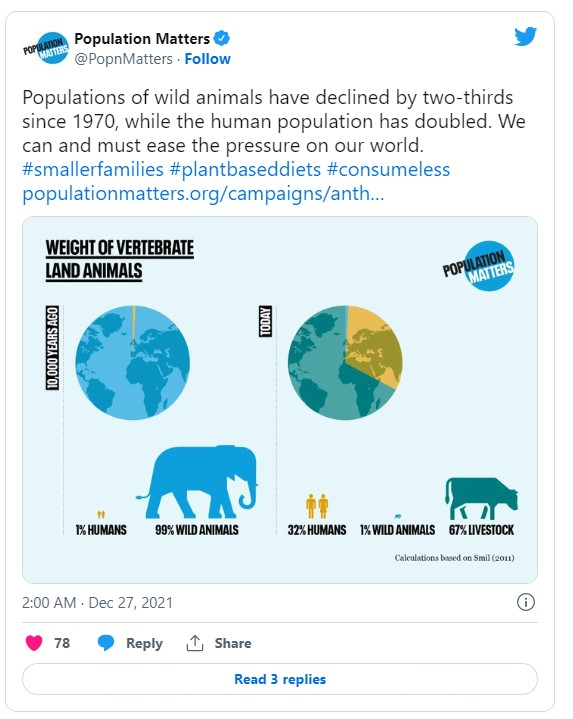Click the 78 likes count
The image size is (573, 719).
(x=62, y=643)
